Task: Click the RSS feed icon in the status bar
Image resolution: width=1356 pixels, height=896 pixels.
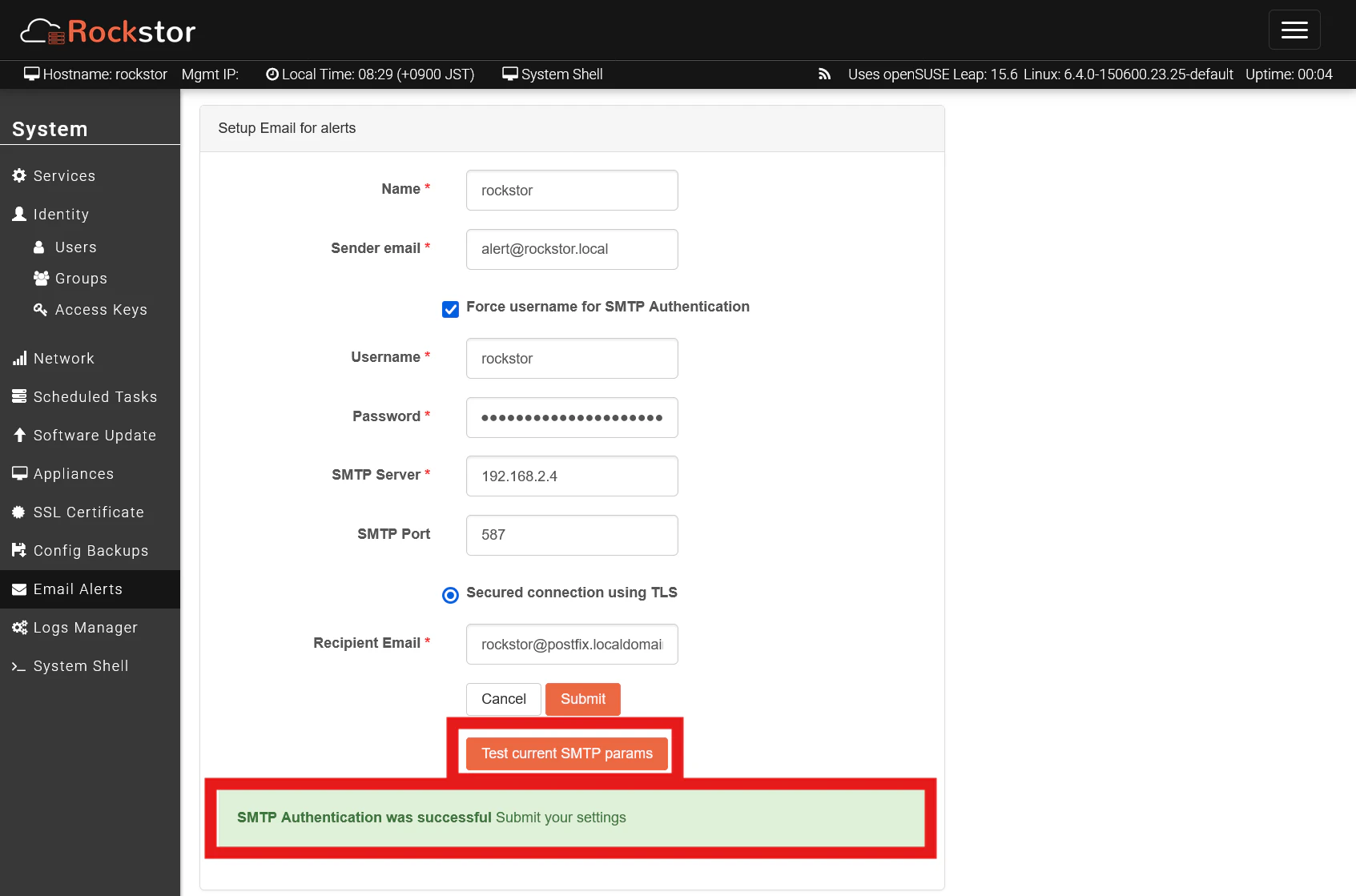Action: pyautogui.click(x=824, y=74)
